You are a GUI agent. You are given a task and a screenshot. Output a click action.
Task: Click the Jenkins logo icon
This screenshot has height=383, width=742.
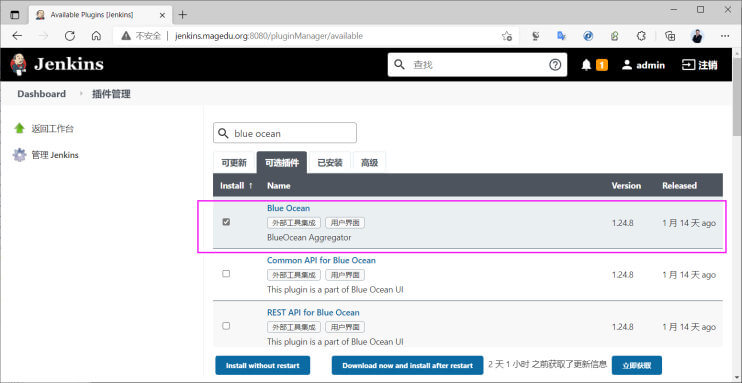pyautogui.click(x=18, y=64)
